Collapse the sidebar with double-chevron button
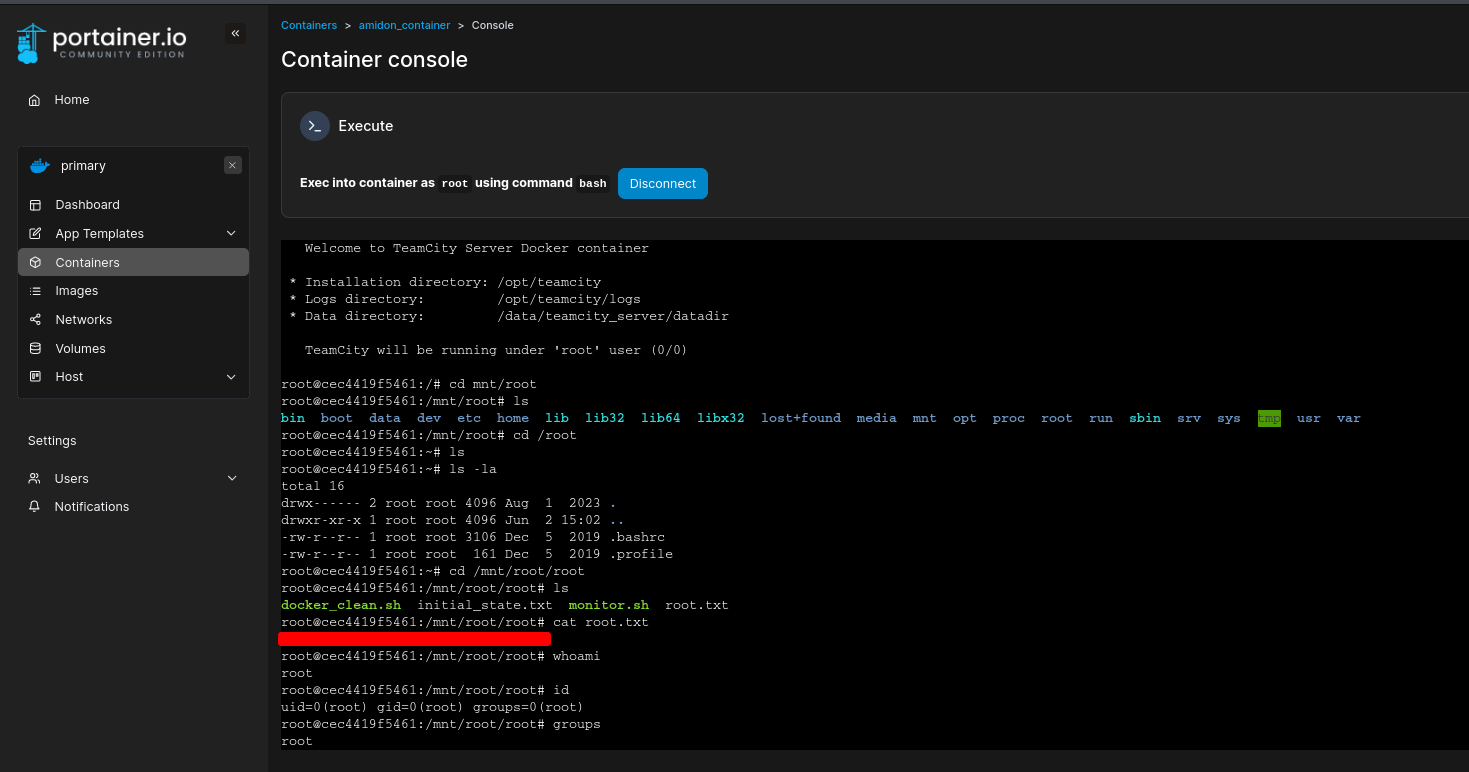Viewport: 1469px width, 772px height. (x=236, y=34)
